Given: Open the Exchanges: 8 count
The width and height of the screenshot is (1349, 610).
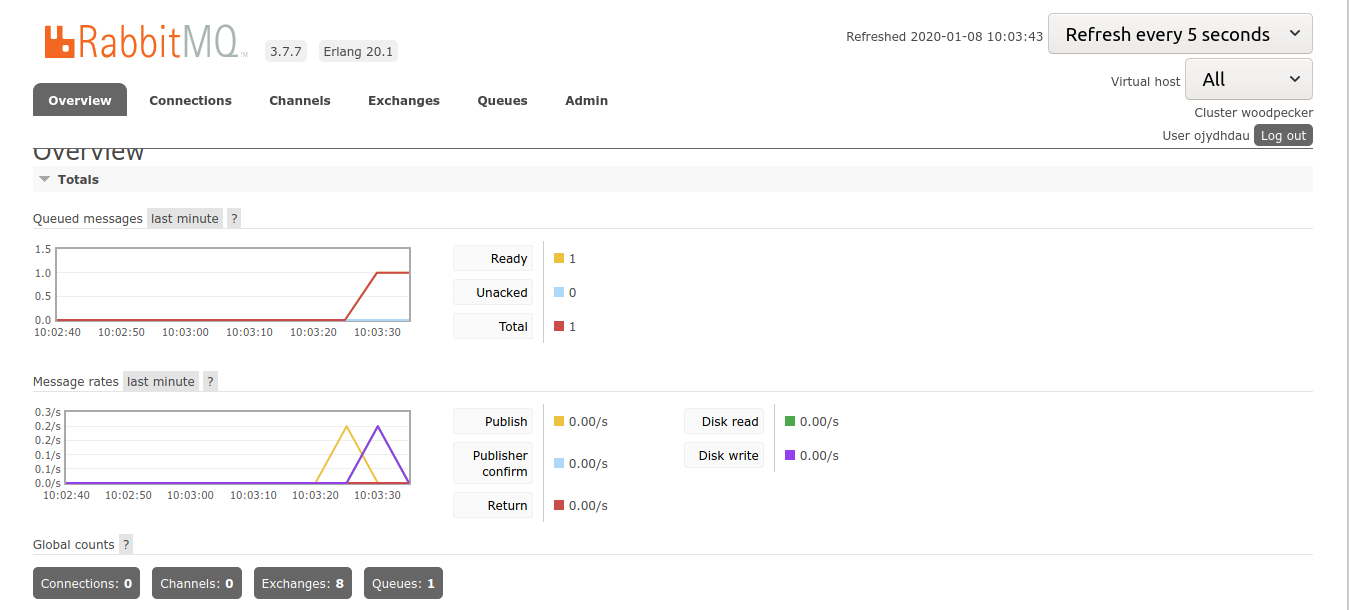Looking at the screenshot, I should 303,583.
